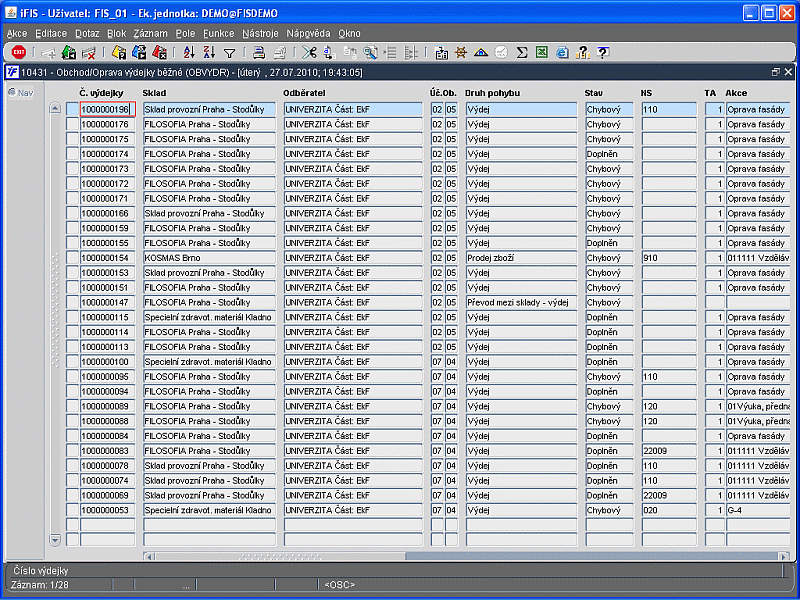Click the horizontal scrollbar left arrow
800x600 pixels.
(x=148, y=557)
